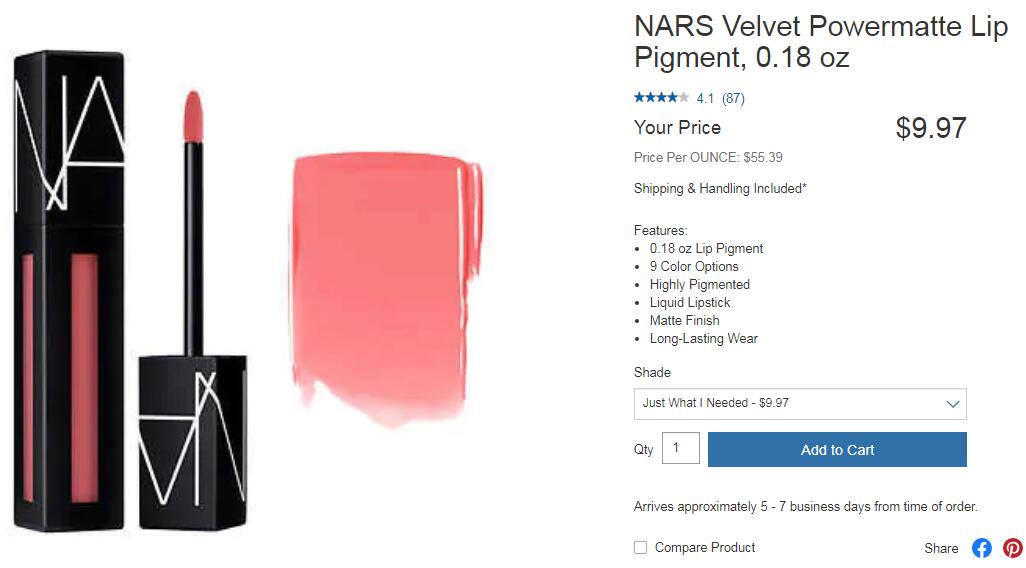Click the Compare Product label
Viewport: 1026px width, 568px height.
(705, 547)
